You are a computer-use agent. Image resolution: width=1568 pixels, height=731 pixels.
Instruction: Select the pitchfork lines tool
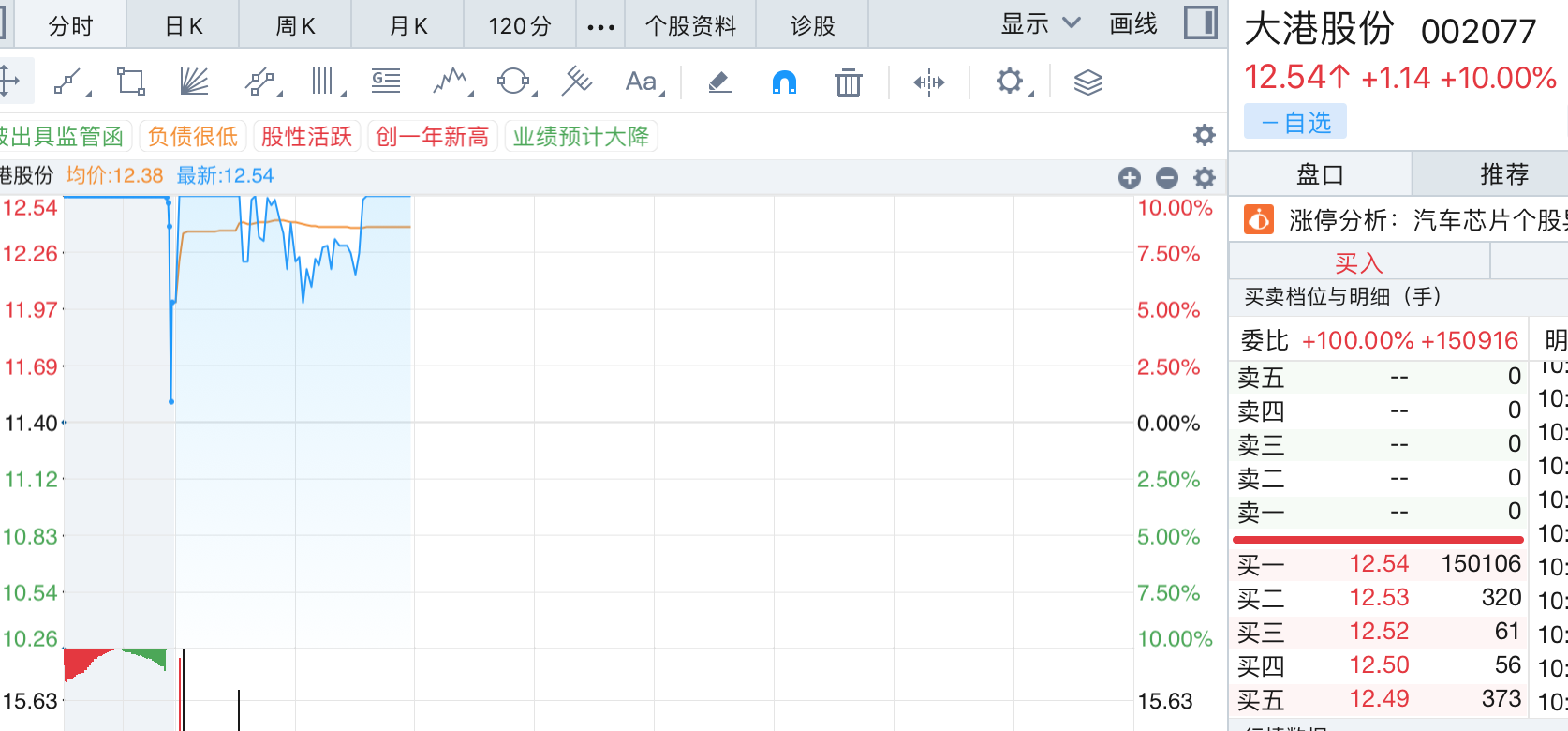pyautogui.click(x=577, y=82)
